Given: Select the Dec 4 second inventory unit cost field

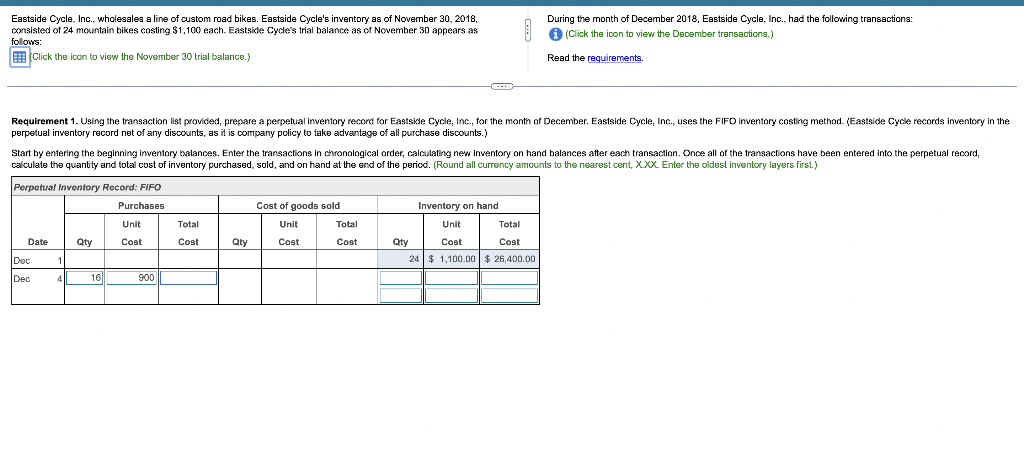Looking at the screenshot, I should click(451, 296).
